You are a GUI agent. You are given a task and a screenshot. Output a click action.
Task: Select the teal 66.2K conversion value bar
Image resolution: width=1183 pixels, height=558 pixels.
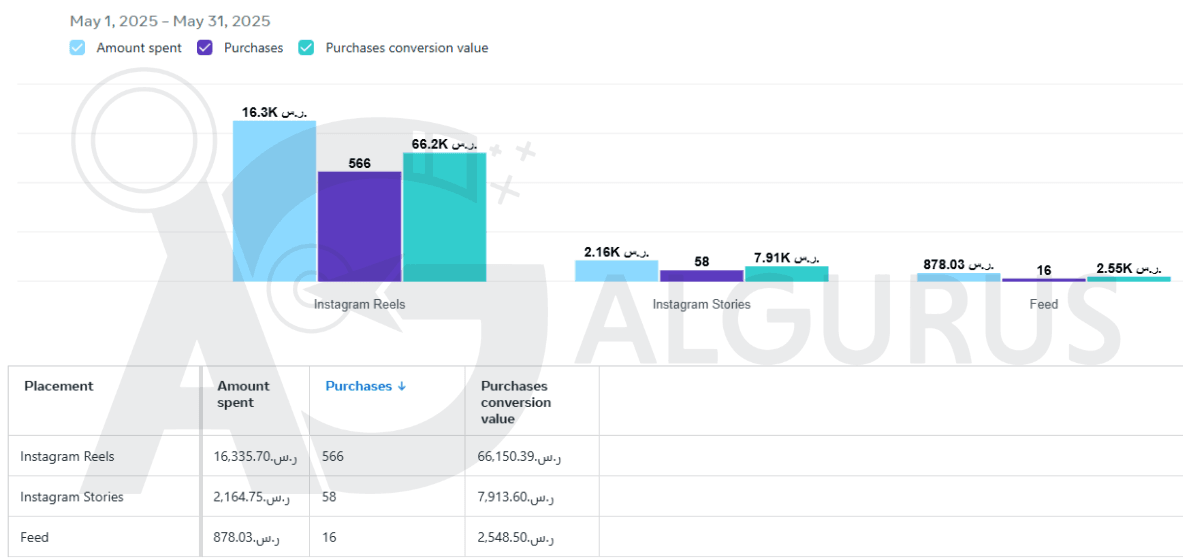click(444, 216)
